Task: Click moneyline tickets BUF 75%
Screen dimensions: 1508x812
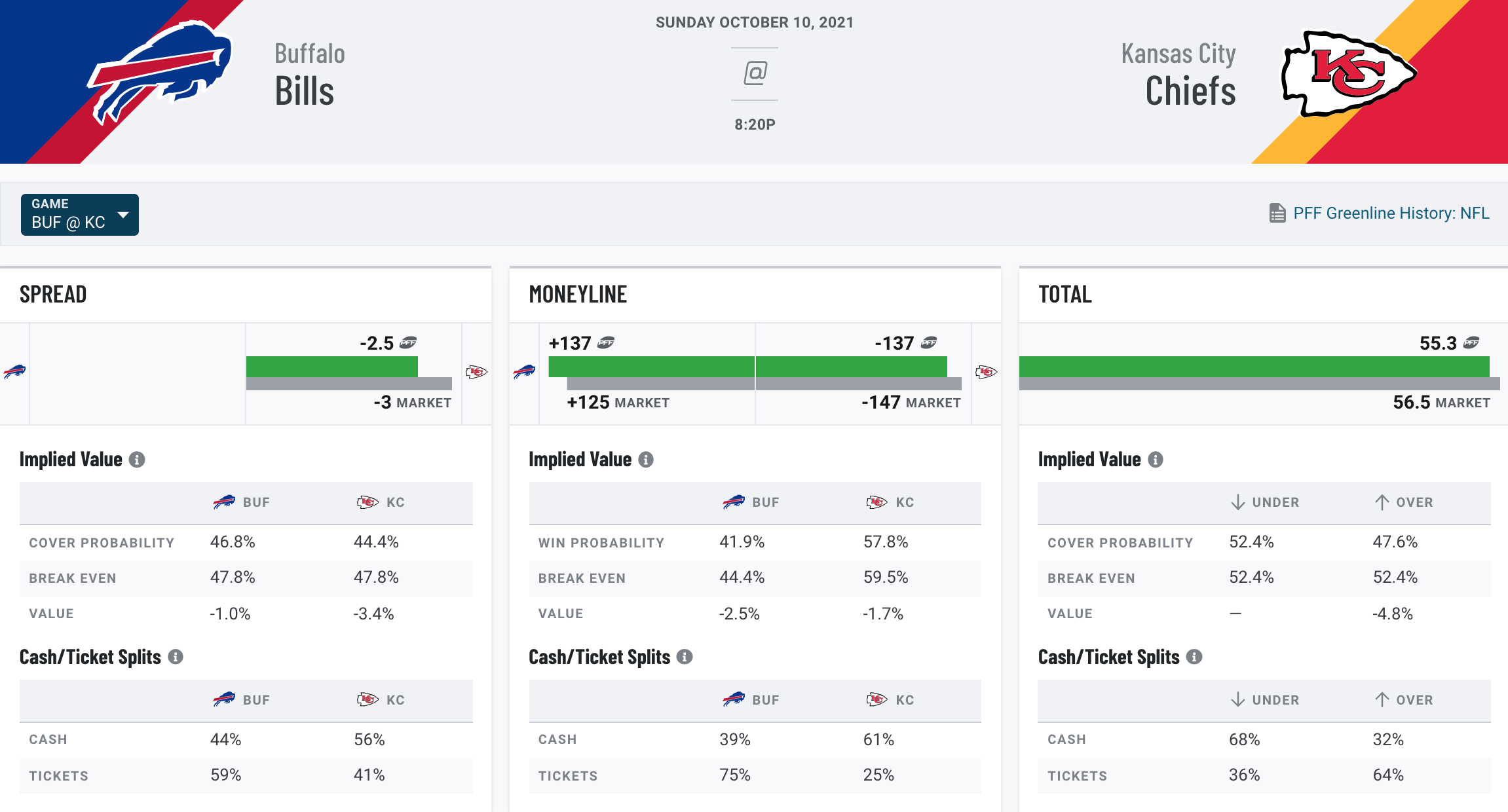Action: [x=735, y=775]
